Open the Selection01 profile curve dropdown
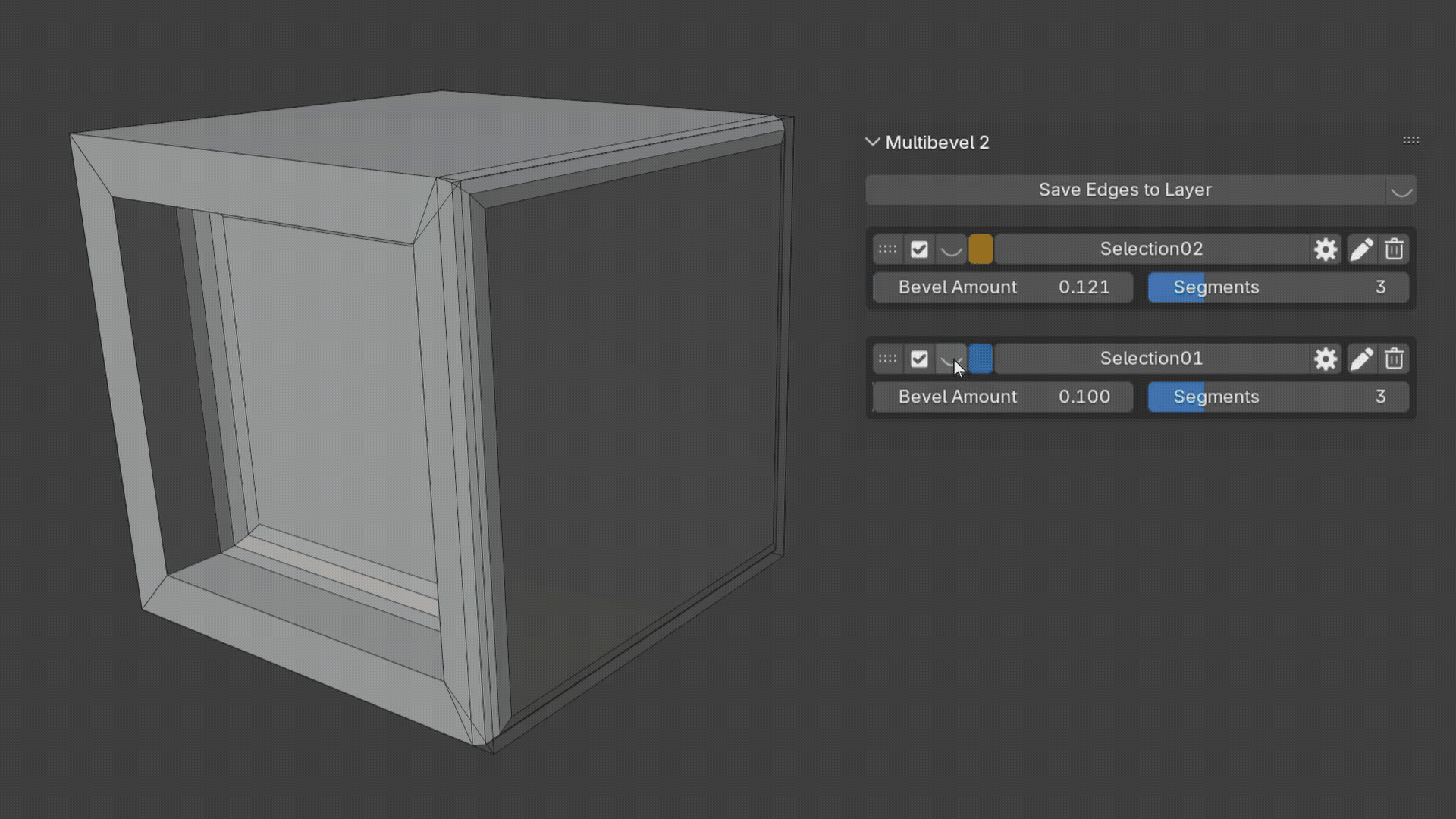Image resolution: width=1456 pixels, height=819 pixels. click(x=951, y=359)
